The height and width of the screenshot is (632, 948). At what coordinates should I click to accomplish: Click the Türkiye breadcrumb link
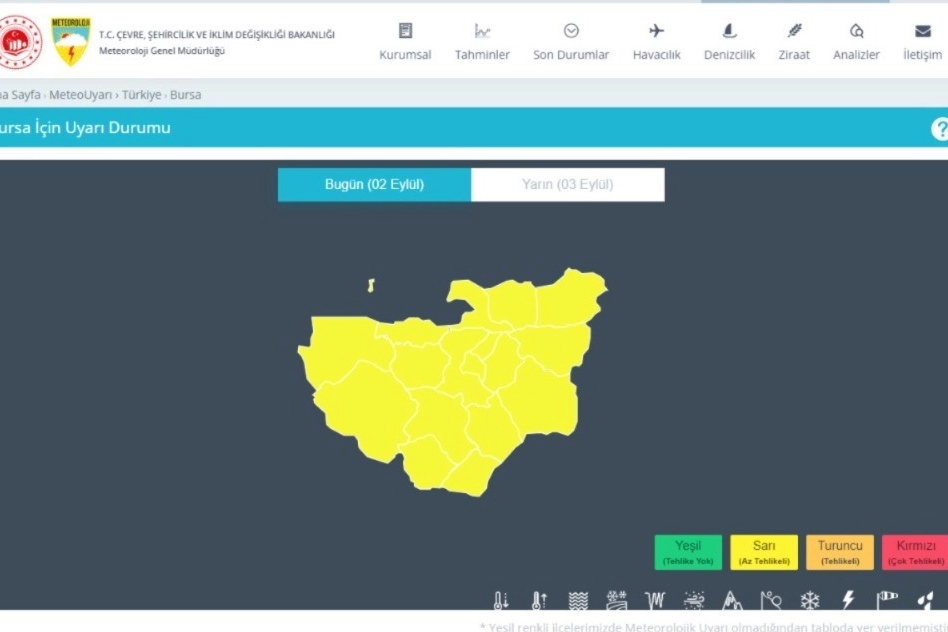pyautogui.click(x=141, y=95)
